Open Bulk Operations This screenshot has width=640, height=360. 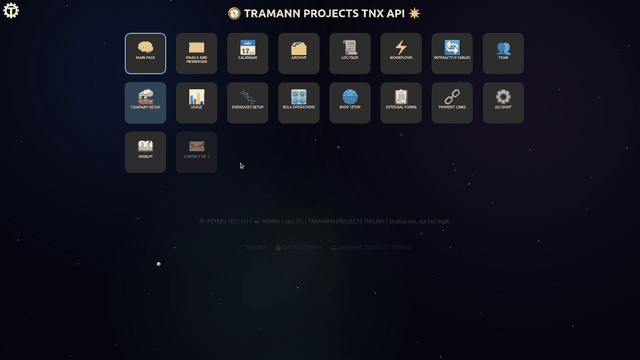299,103
